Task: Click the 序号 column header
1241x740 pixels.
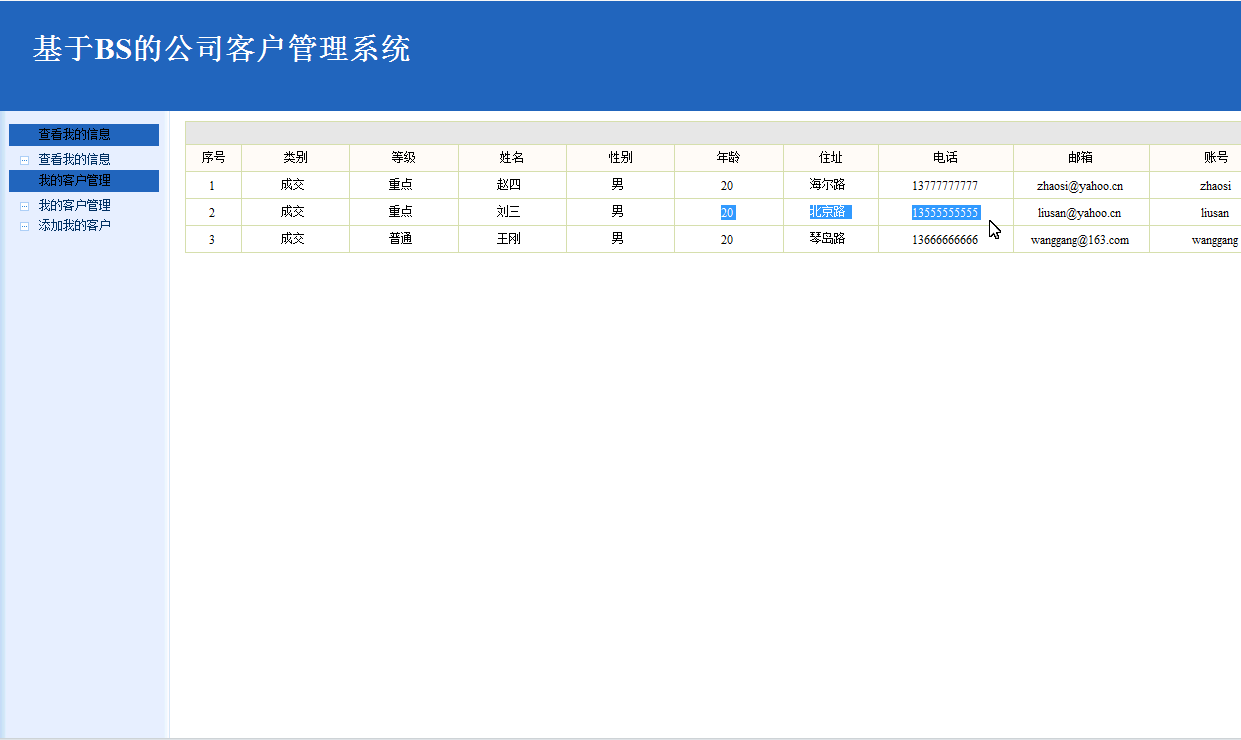Action: (x=213, y=158)
